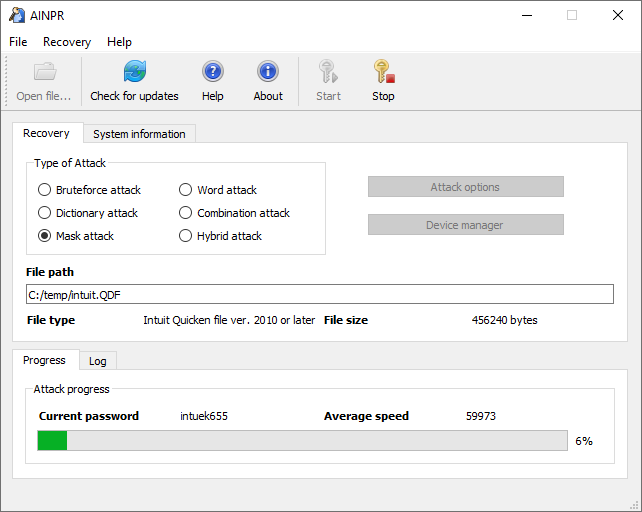The width and height of the screenshot is (642, 512).
Task: Click the File path input field
Action: click(x=320, y=295)
